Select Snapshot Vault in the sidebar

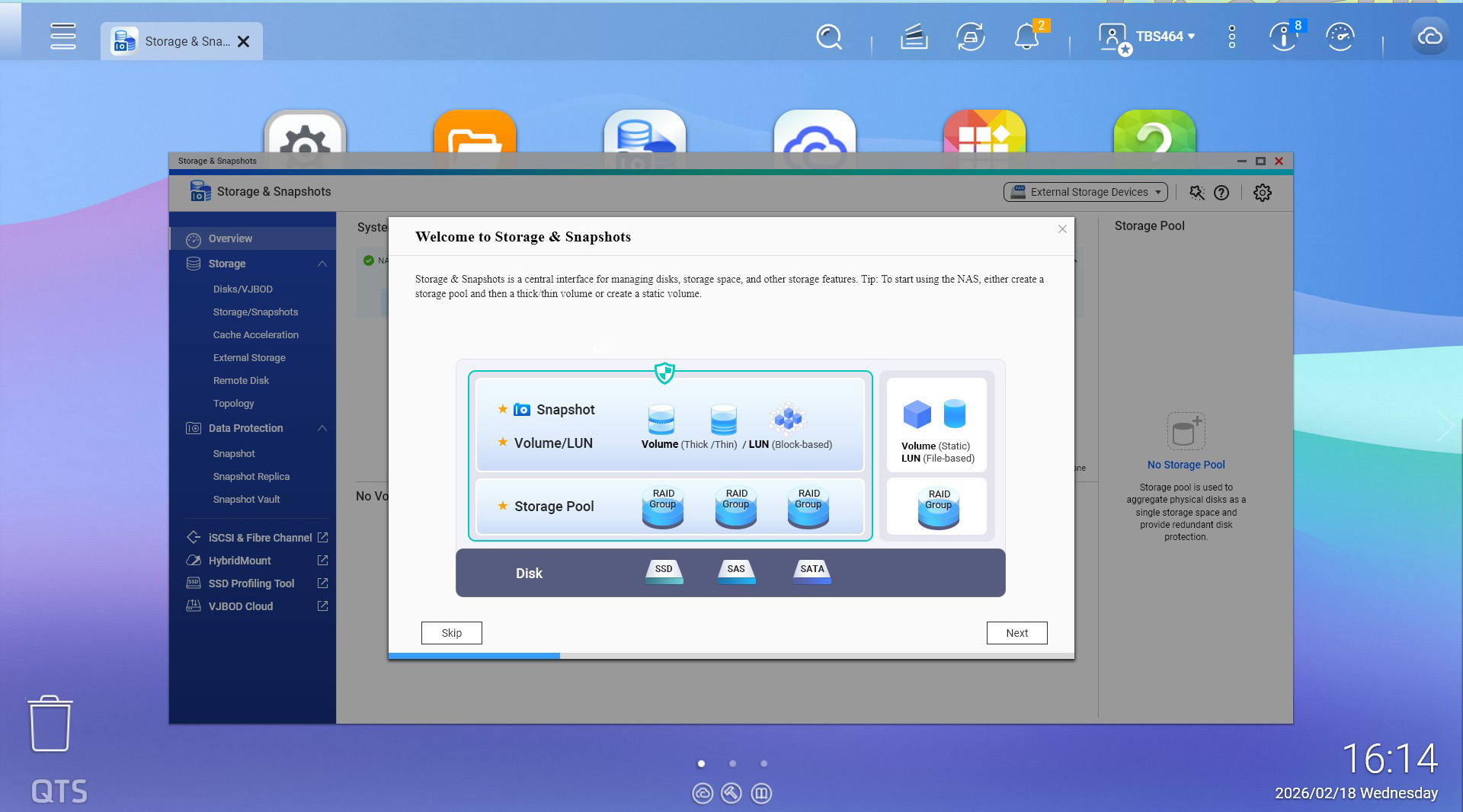(x=246, y=500)
